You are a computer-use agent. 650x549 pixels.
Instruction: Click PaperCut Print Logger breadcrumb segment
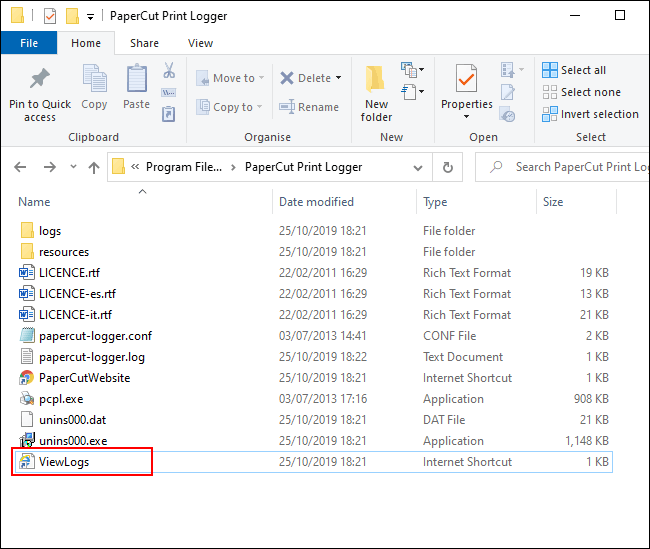coord(303,167)
